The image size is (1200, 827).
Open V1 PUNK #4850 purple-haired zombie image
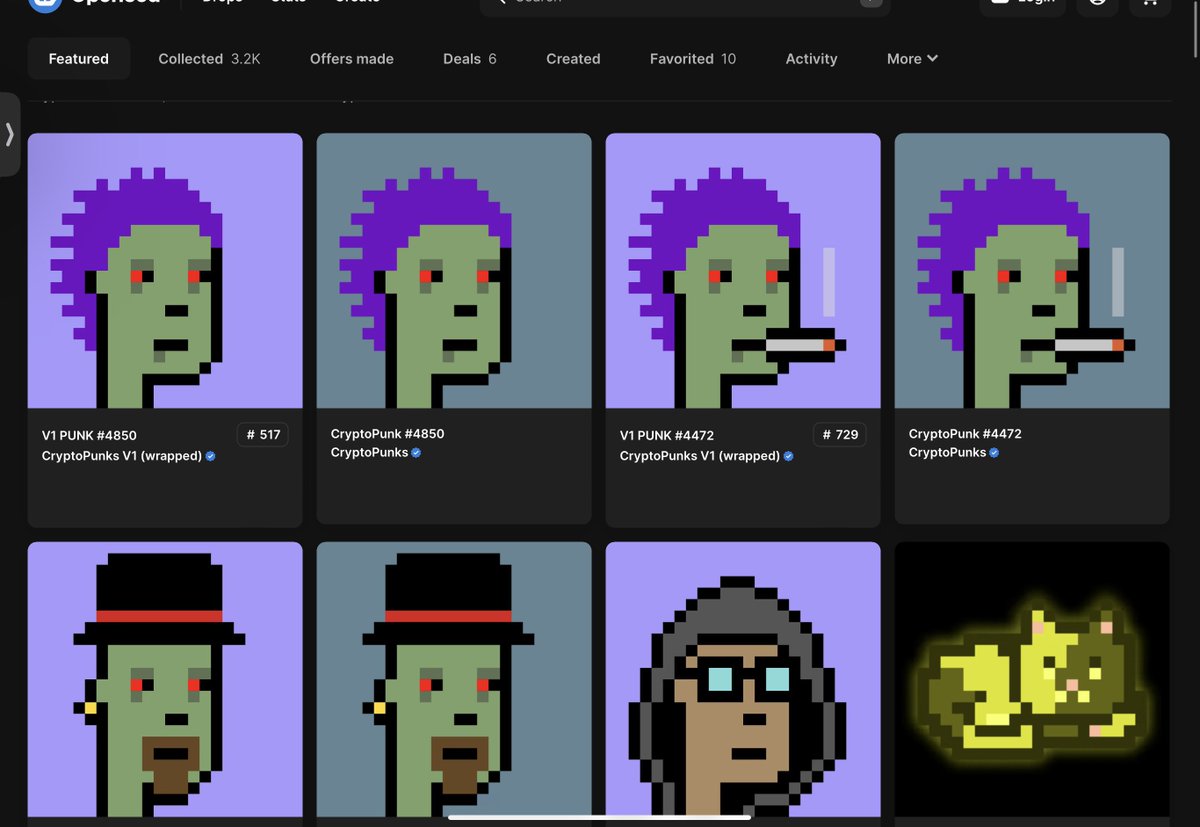(165, 271)
